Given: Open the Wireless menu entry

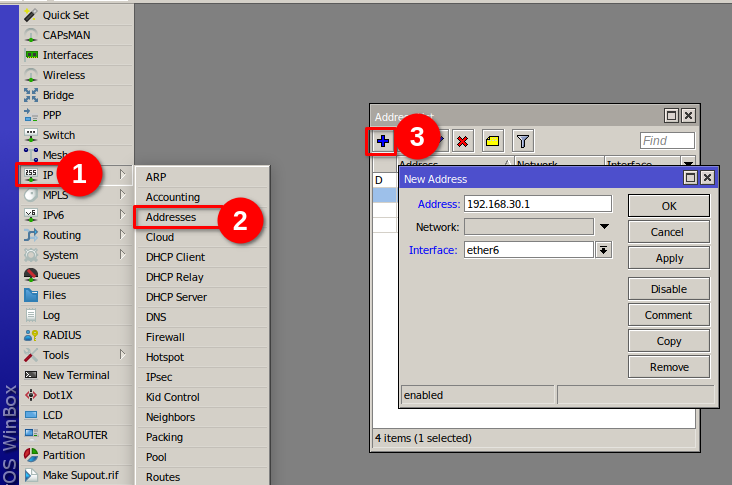Looking at the screenshot, I should [x=64, y=75].
